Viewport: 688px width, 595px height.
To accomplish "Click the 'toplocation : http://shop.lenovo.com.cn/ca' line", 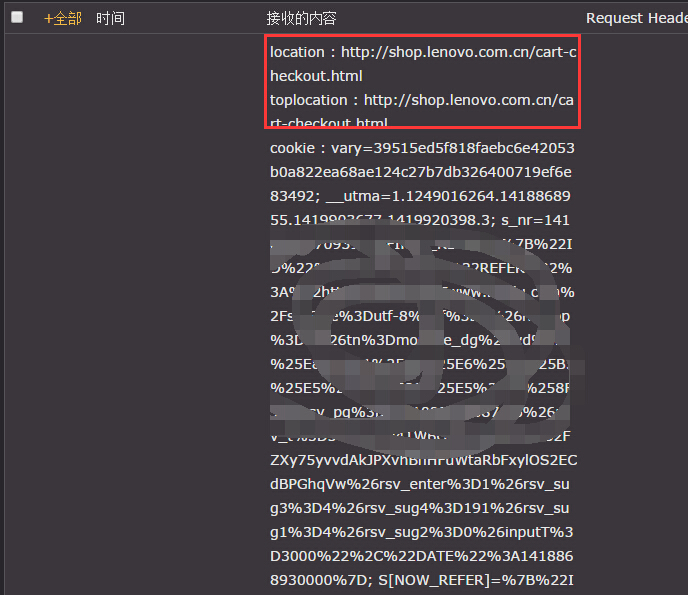I will pyautogui.click(x=422, y=100).
